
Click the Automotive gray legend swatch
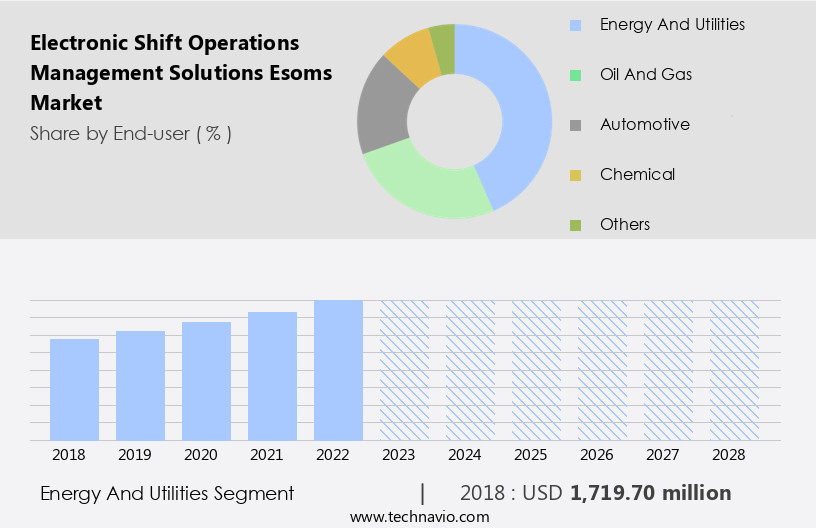coord(575,125)
